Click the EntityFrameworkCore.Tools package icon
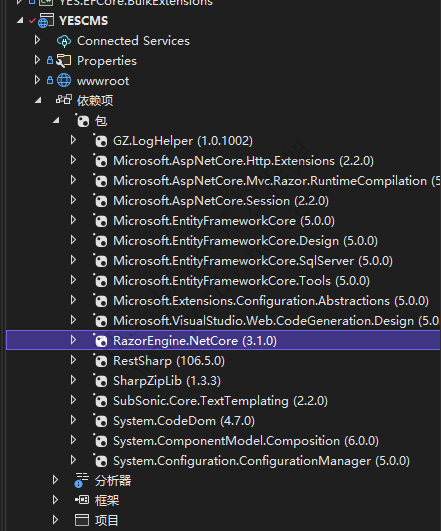The height and width of the screenshot is (531, 441). 101,280
